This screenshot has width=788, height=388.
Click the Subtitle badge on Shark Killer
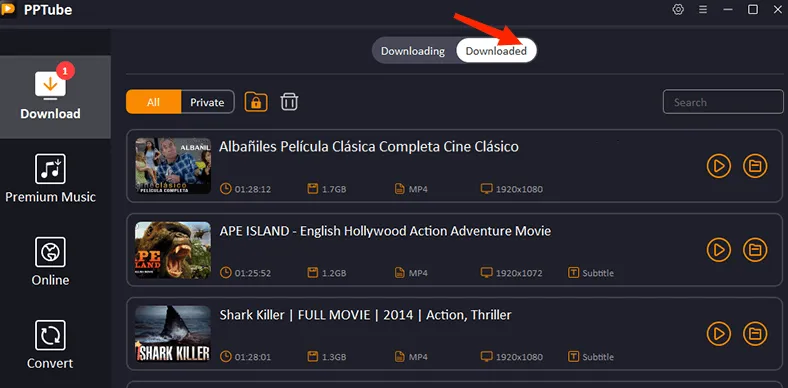pyautogui.click(x=591, y=357)
